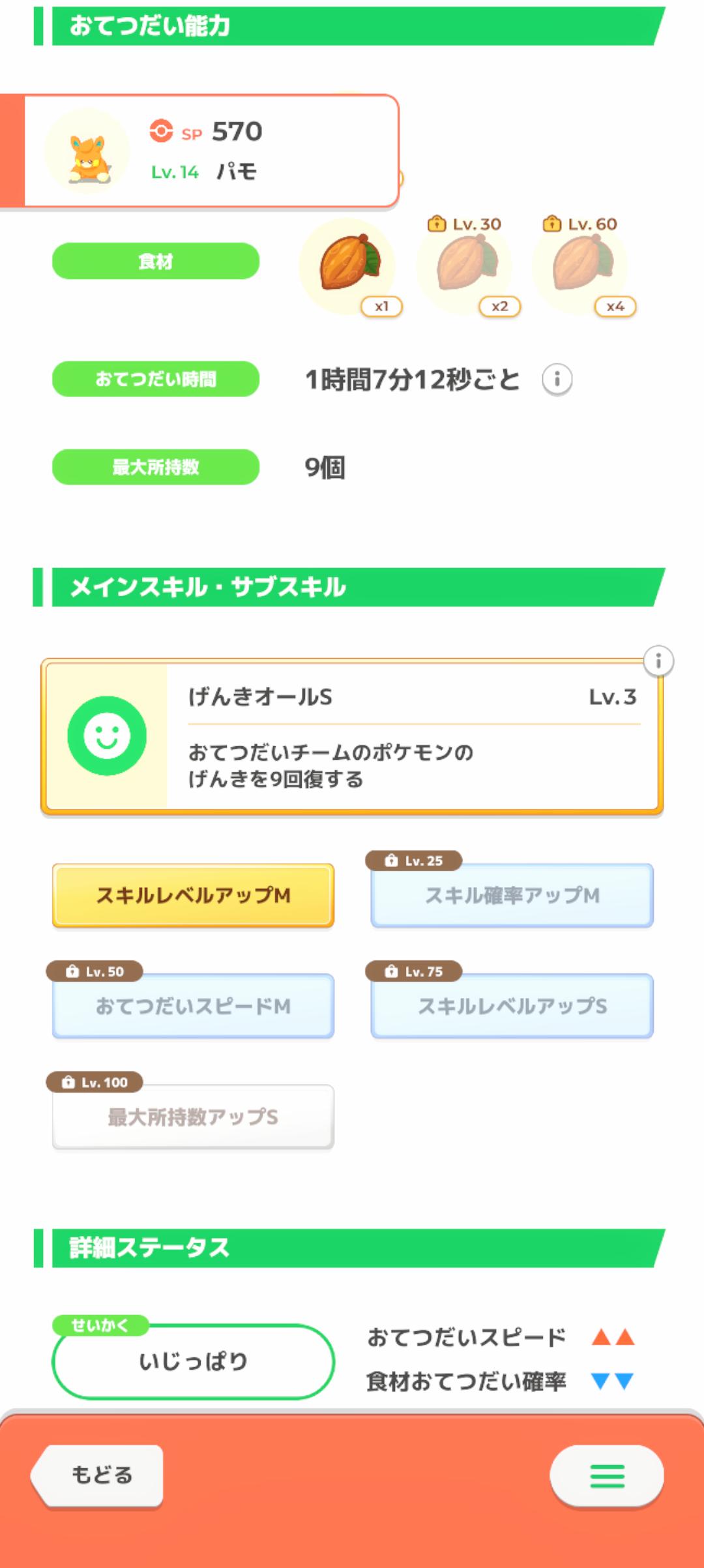This screenshot has width=704, height=1568.
Task: Tap the 最大所持数 green label
Action: (156, 467)
